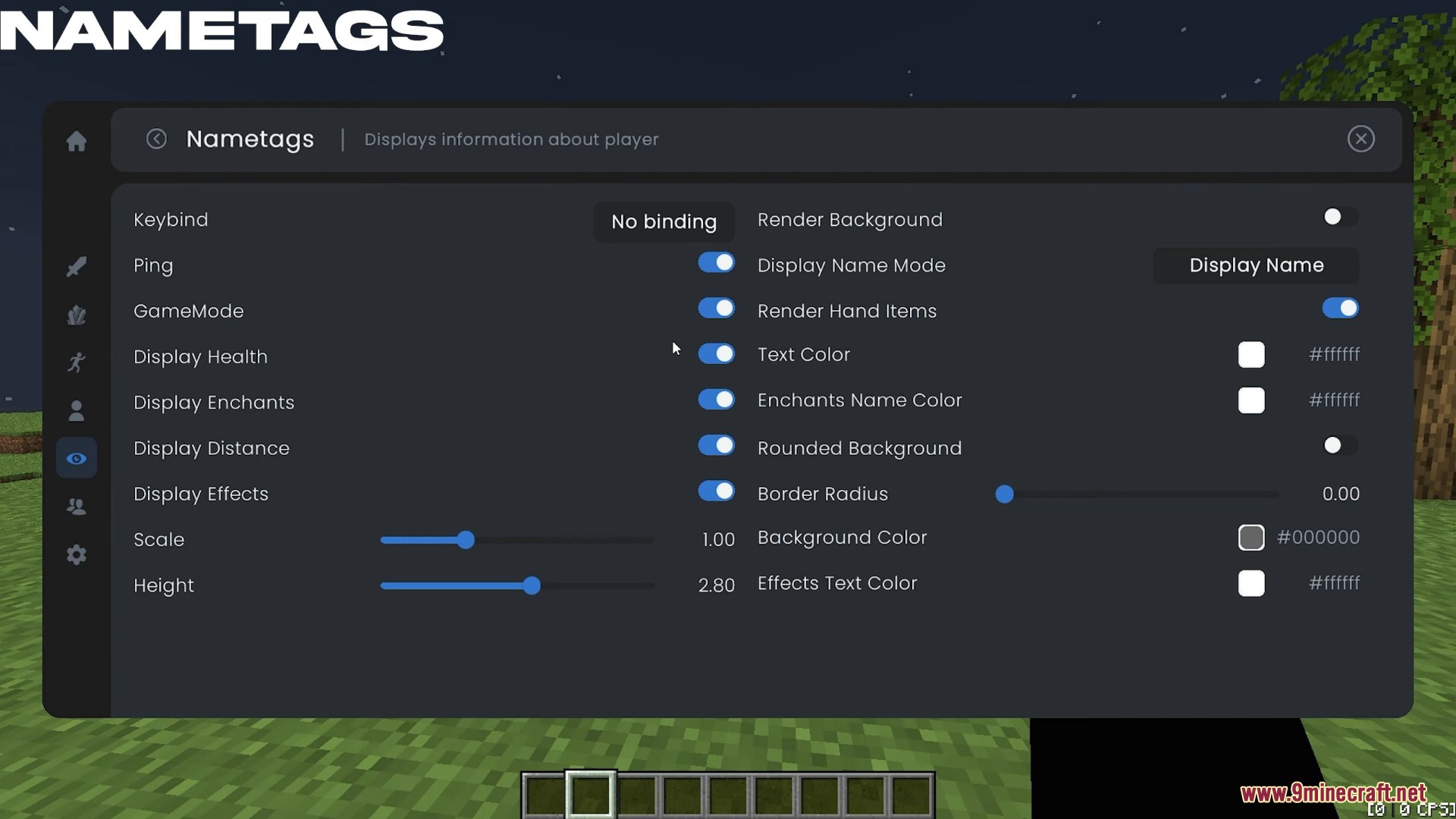Viewport: 1456px width, 819px height.
Task: Open the Display Name mode selector
Action: click(x=1257, y=265)
